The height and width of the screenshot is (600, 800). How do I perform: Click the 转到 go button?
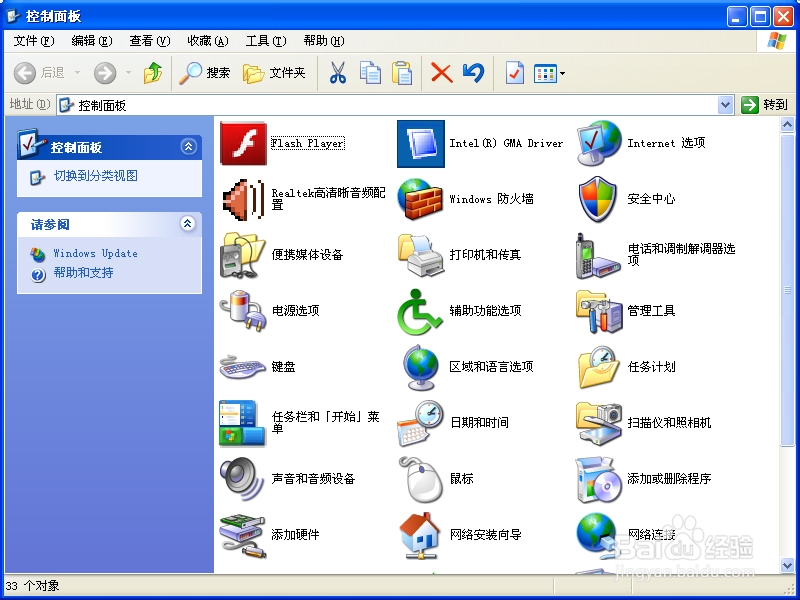tap(764, 105)
